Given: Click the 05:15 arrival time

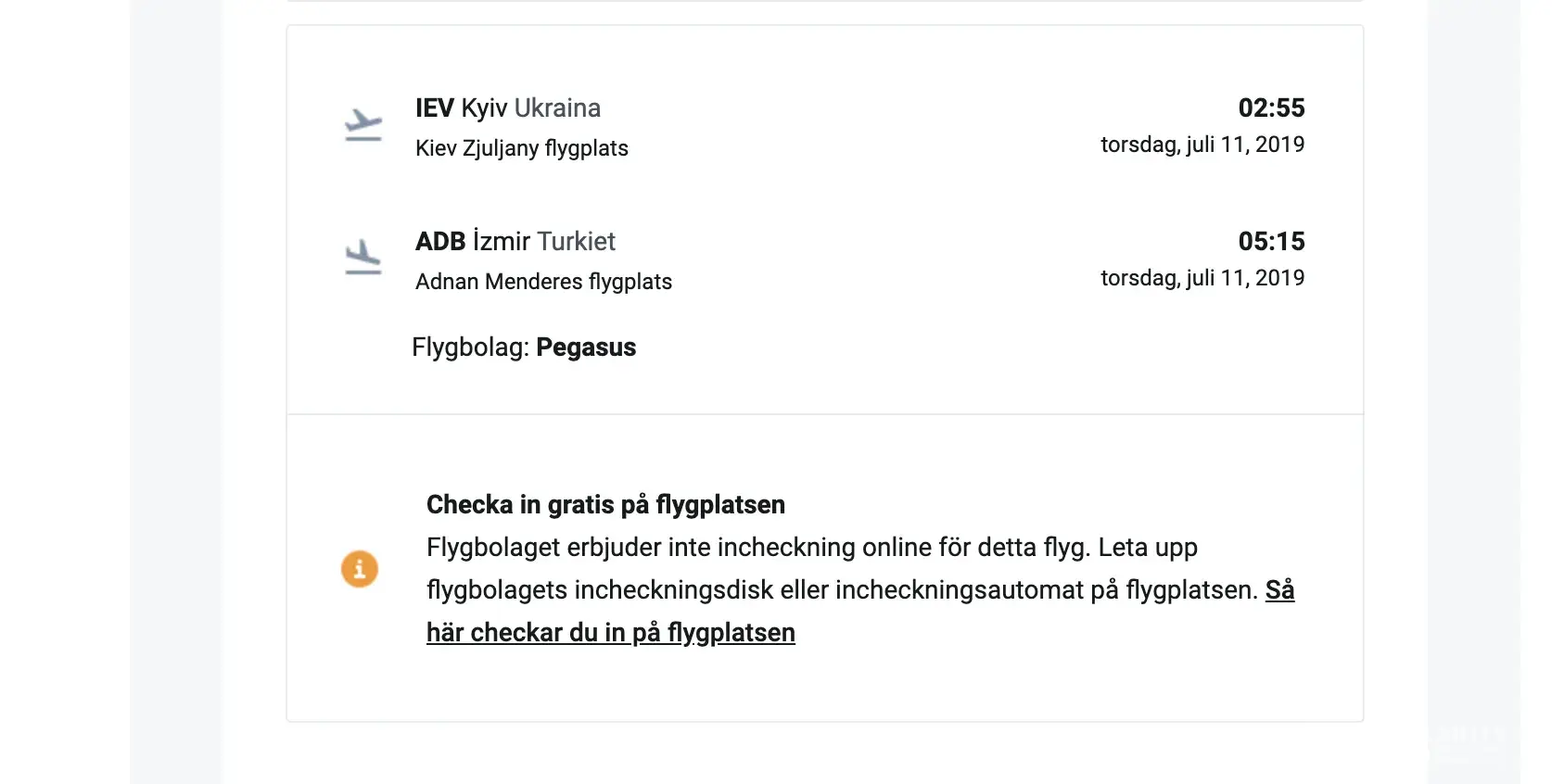Looking at the screenshot, I should click(x=1271, y=242).
